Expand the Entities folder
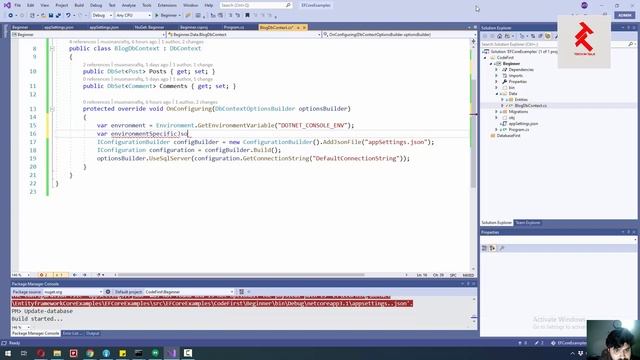 [502, 100]
